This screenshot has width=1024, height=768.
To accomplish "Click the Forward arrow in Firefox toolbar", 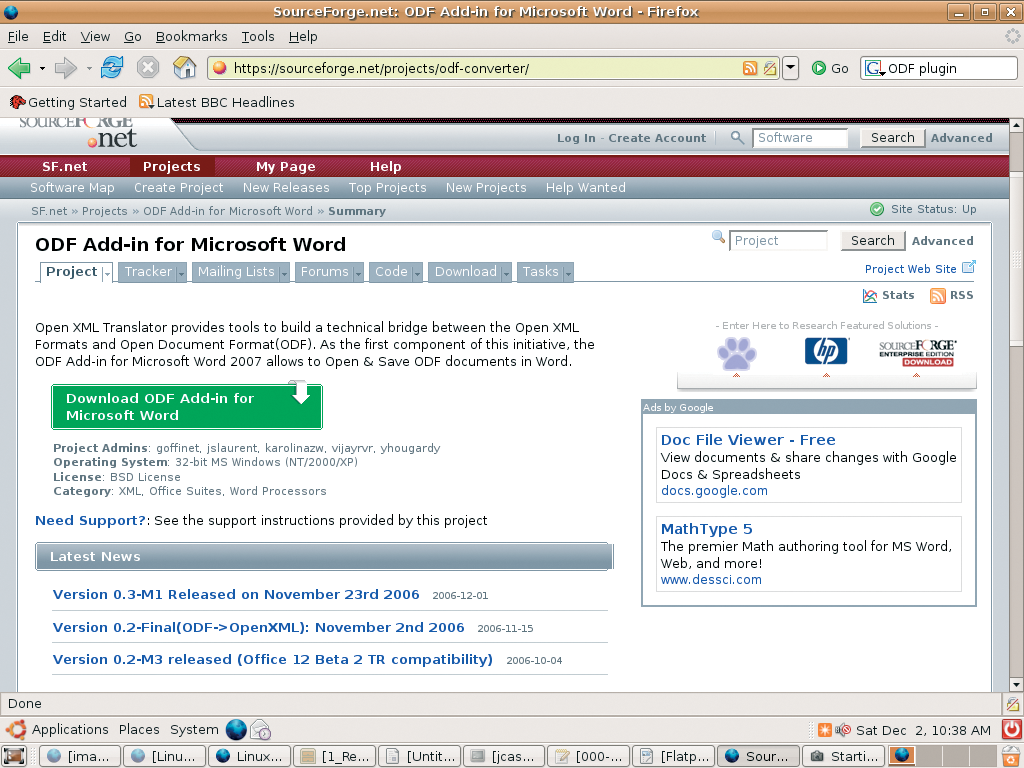I will pyautogui.click(x=65, y=68).
